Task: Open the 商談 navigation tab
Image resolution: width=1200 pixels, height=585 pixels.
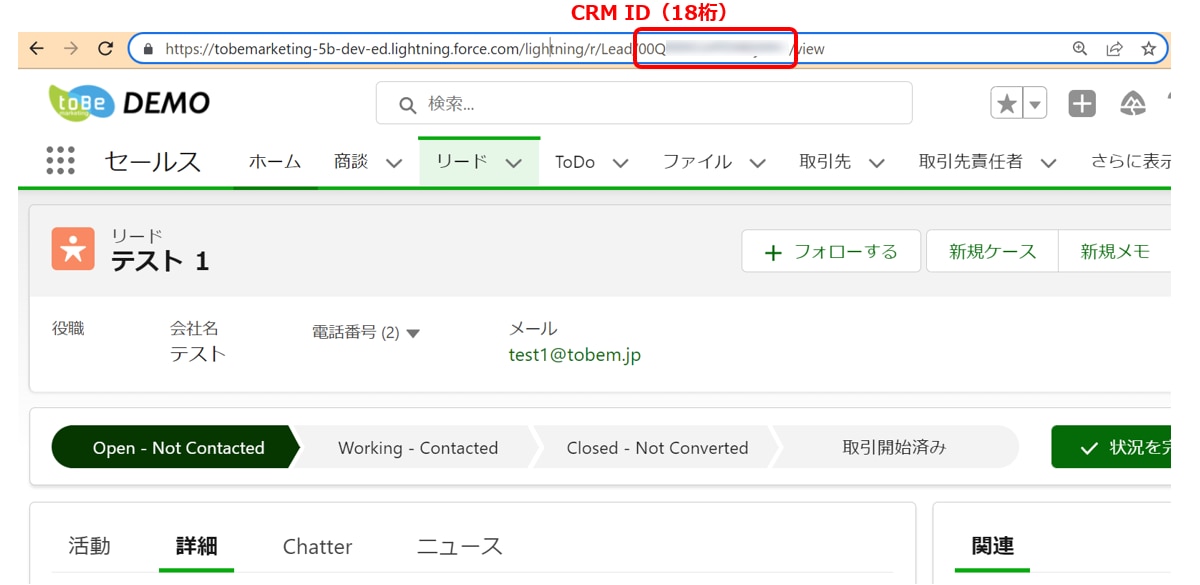Action: [351, 161]
